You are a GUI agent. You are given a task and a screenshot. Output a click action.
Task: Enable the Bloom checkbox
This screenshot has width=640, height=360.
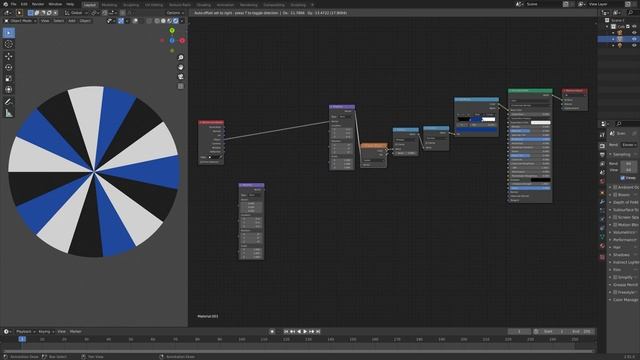tap(615, 195)
